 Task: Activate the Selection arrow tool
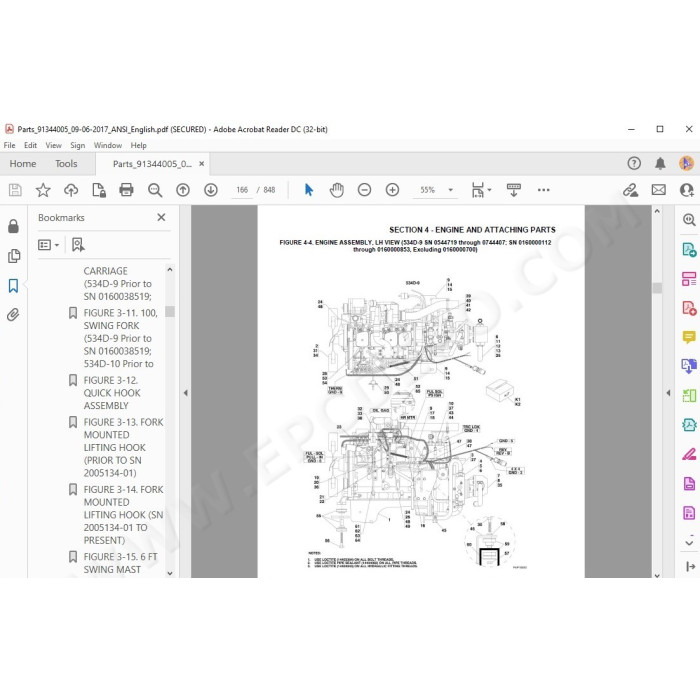coord(308,190)
